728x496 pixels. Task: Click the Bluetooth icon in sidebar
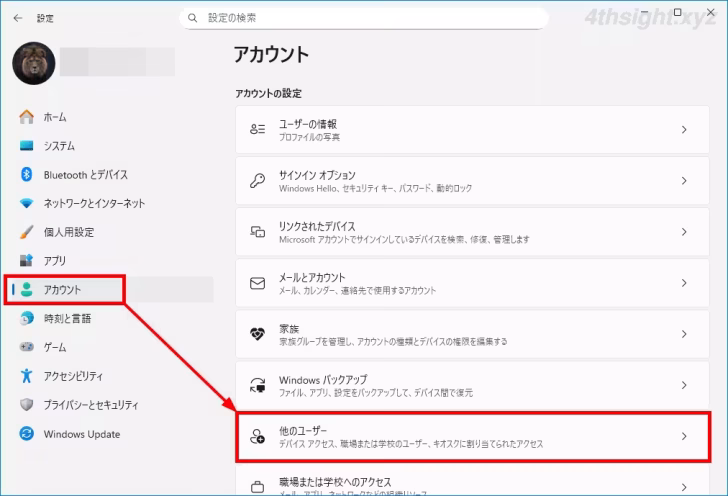[x=27, y=174]
